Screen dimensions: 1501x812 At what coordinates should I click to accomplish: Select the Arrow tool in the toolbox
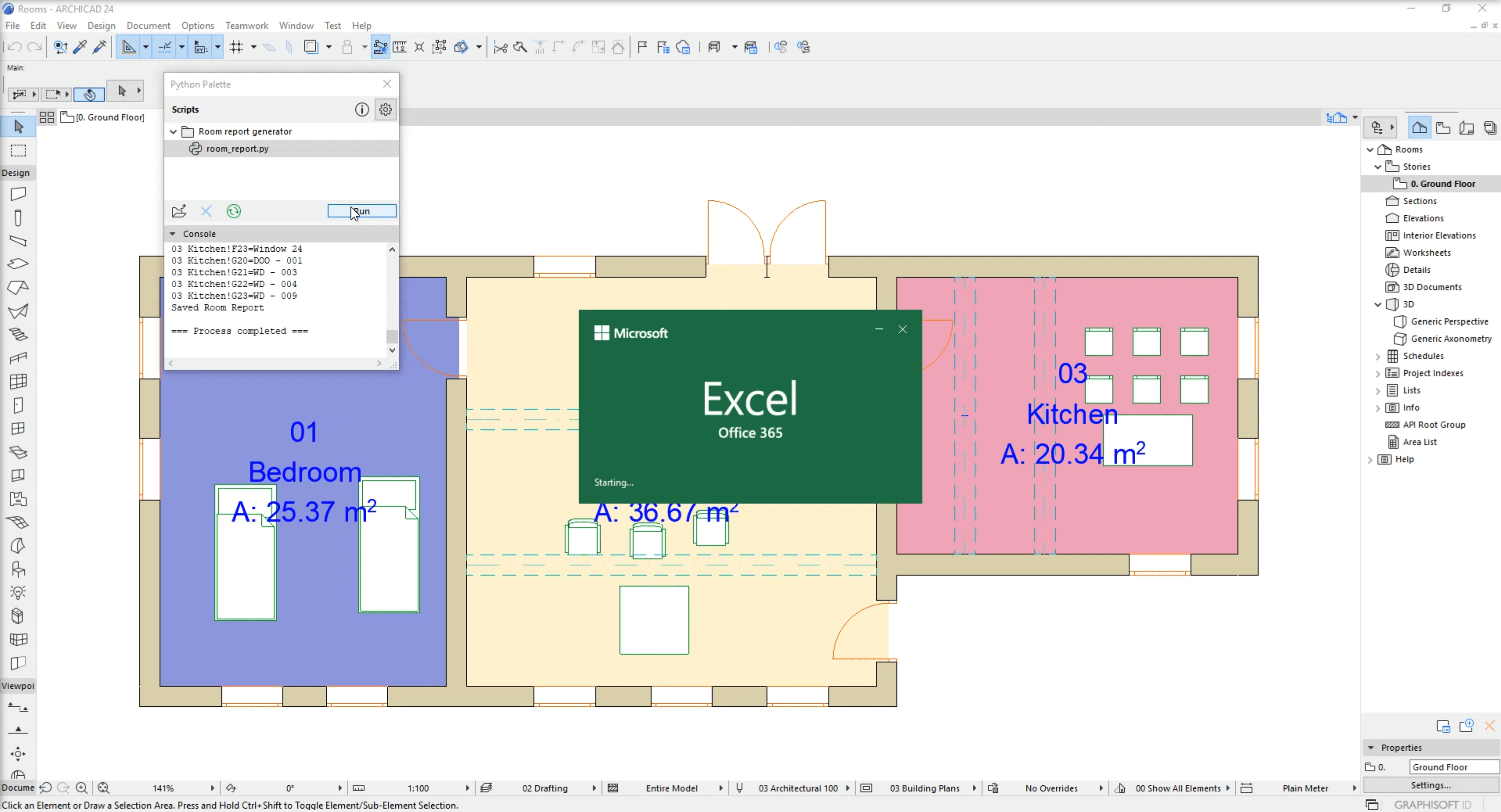[18, 126]
